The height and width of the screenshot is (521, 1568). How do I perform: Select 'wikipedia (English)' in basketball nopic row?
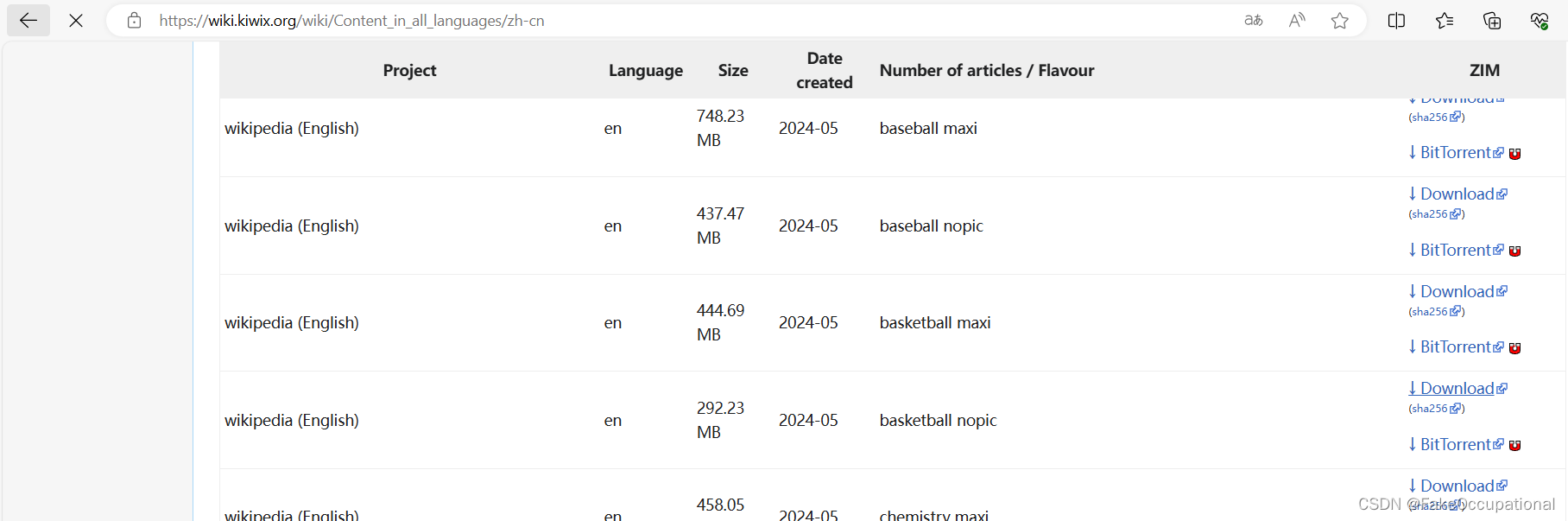coord(292,420)
